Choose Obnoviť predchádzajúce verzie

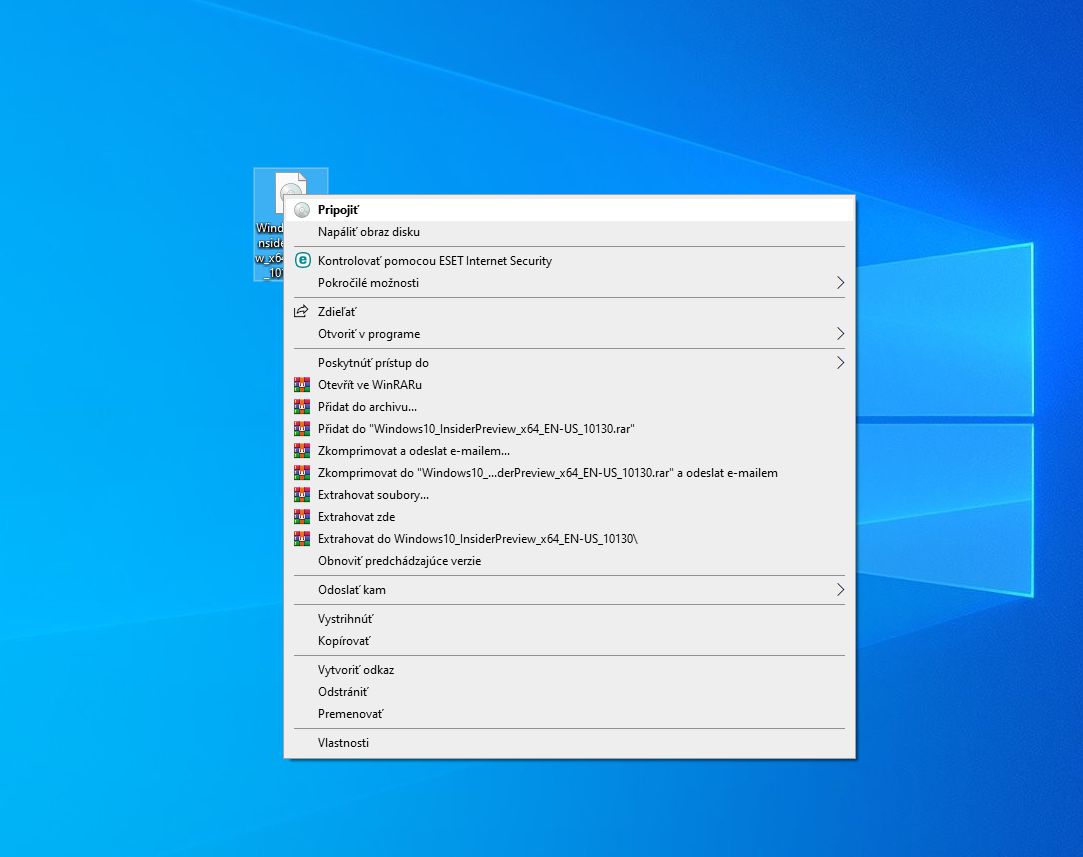569,561
